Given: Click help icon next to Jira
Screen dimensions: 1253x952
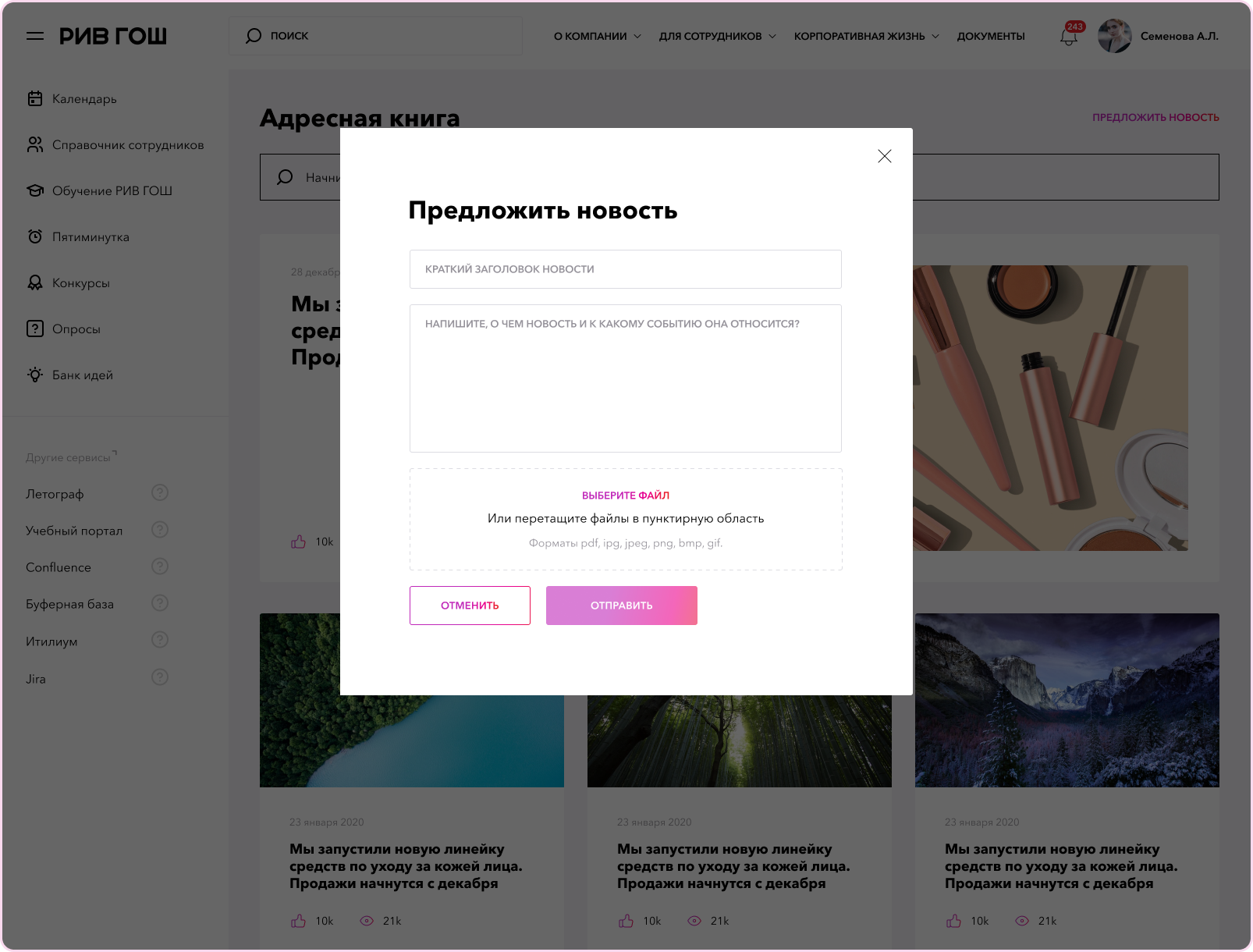Looking at the screenshot, I should coord(160,677).
